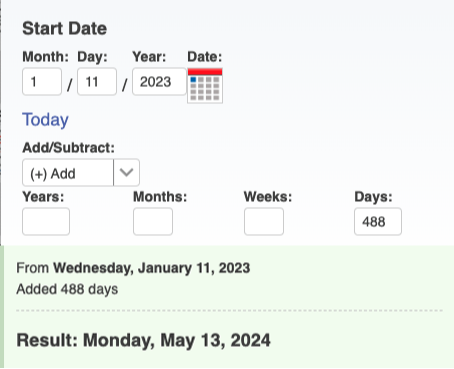Select the Year field containing 2023
The height and width of the screenshot is (369, 454).
coord(159,82)
